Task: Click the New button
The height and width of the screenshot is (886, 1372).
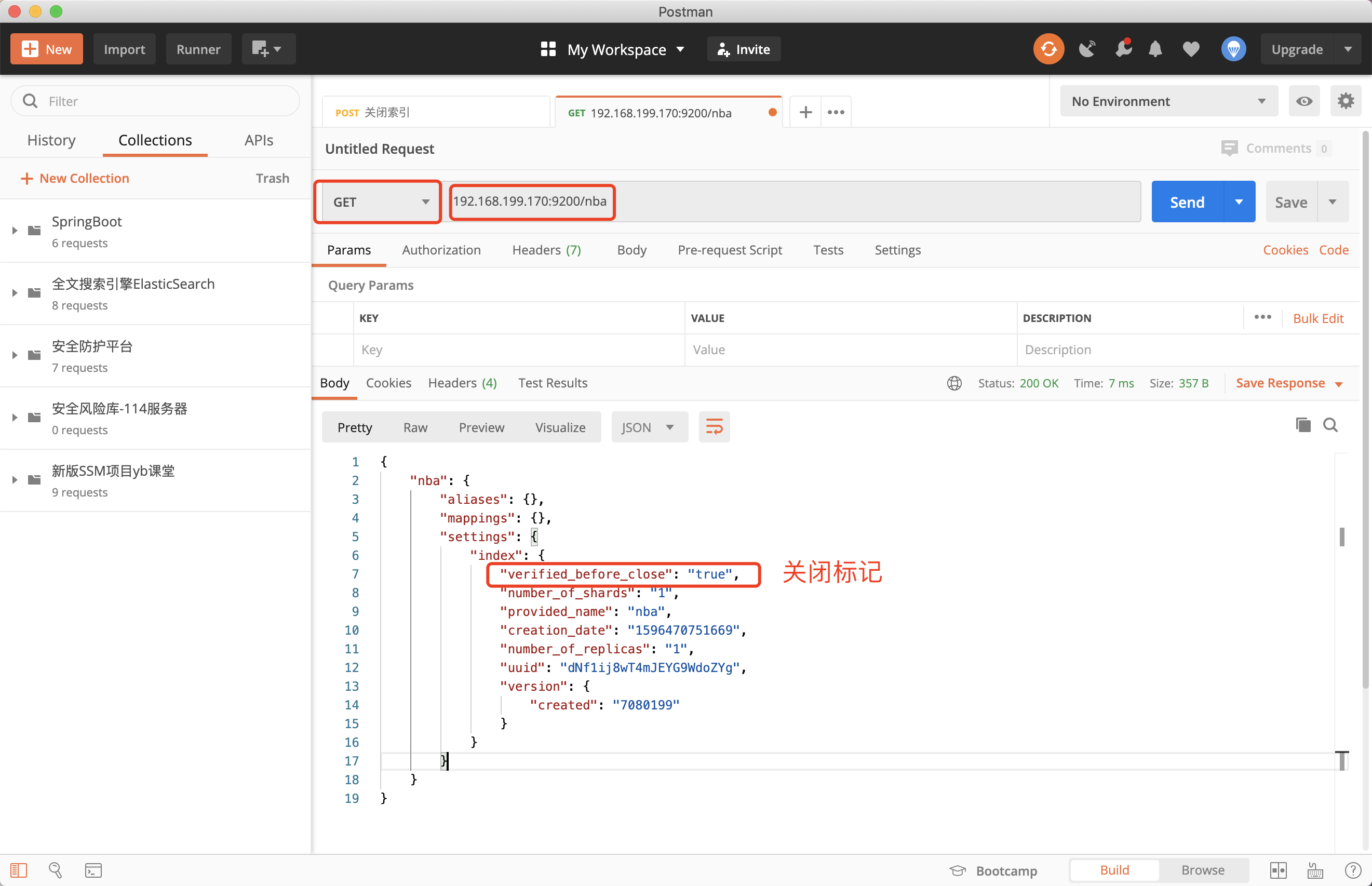Action: coord(47,49)
